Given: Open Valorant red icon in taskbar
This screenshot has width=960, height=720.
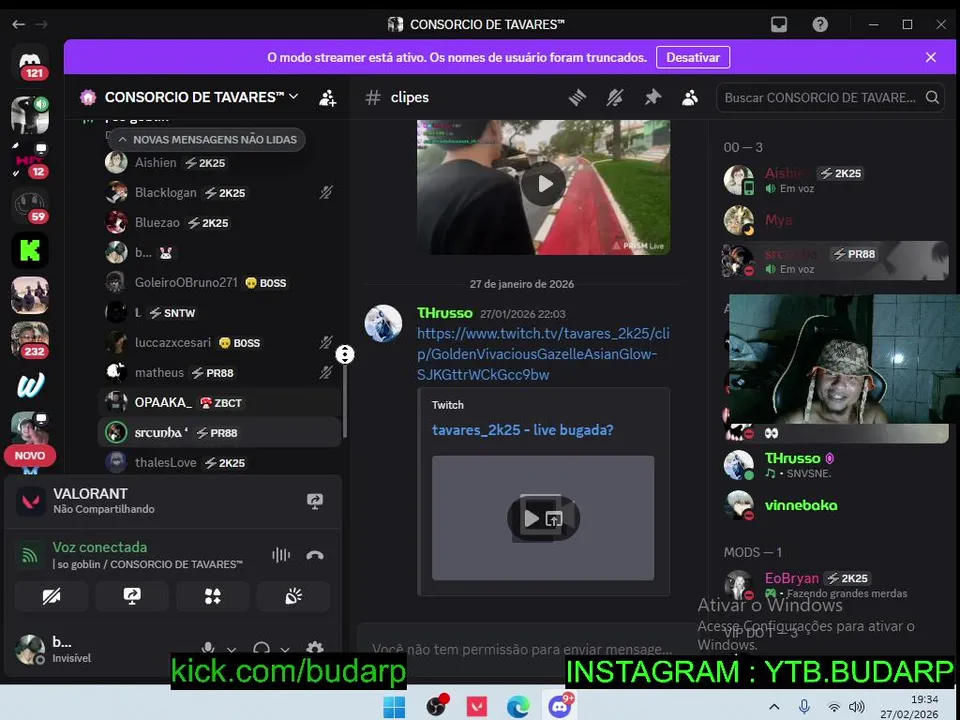Looking at the screenshot, I should pyautogui.click(x=477, y=707).
